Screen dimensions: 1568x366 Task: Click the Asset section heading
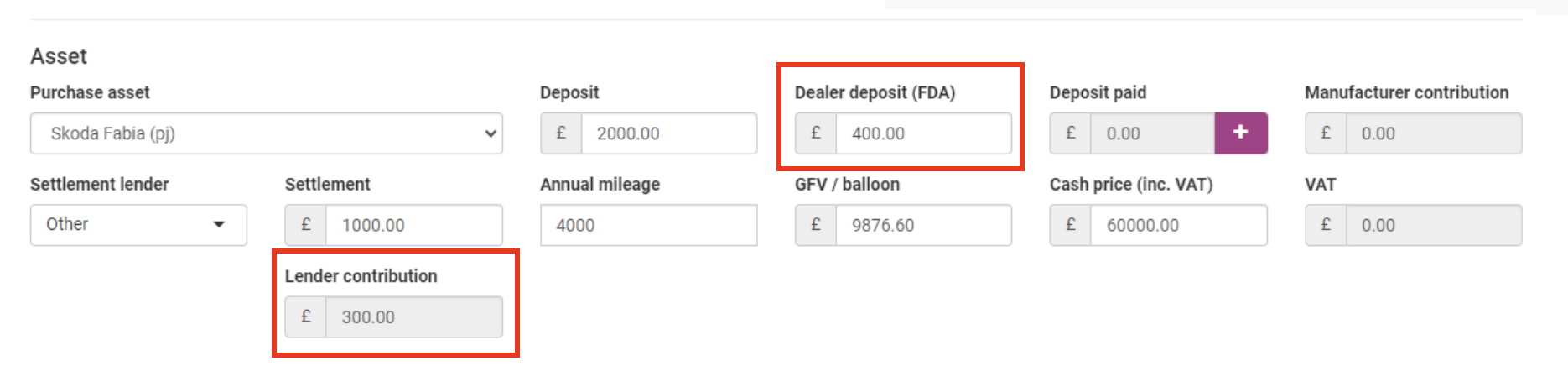click(59, 56)
